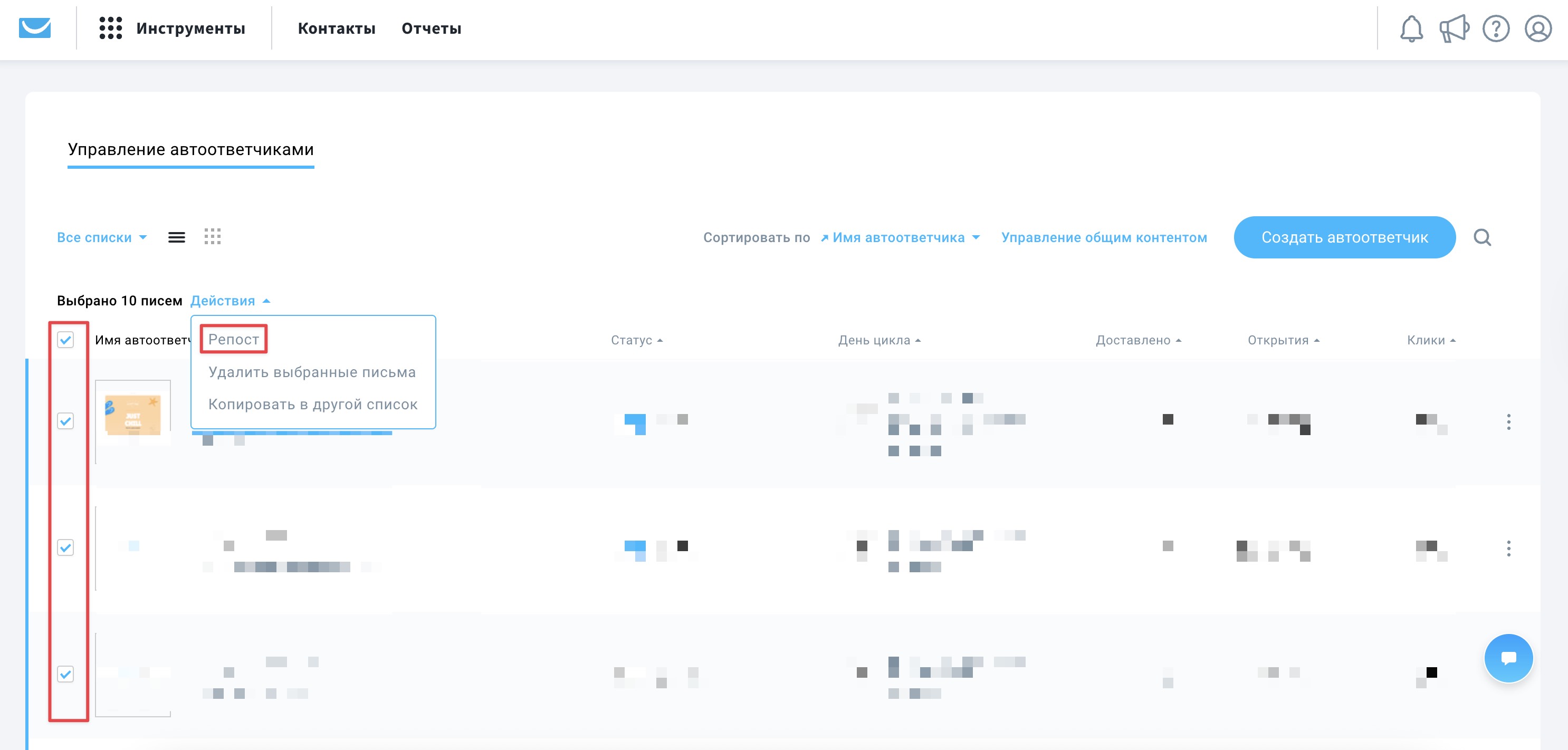Image resolution: width=1568 pixels, height=750 pixels.
Task: Click the GetResponse envelope logo
Action: click(35, 28)
